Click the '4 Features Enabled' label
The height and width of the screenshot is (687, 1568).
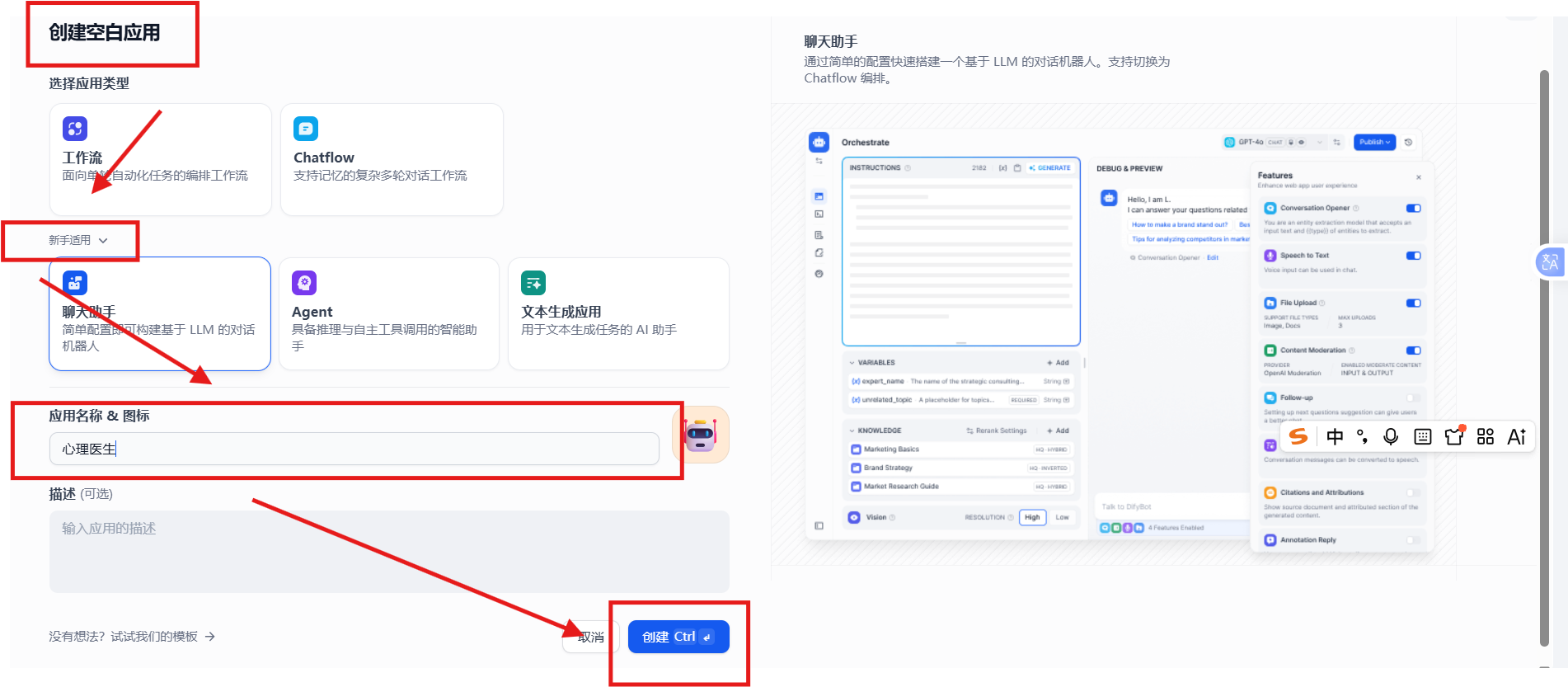click(1176, 528)
